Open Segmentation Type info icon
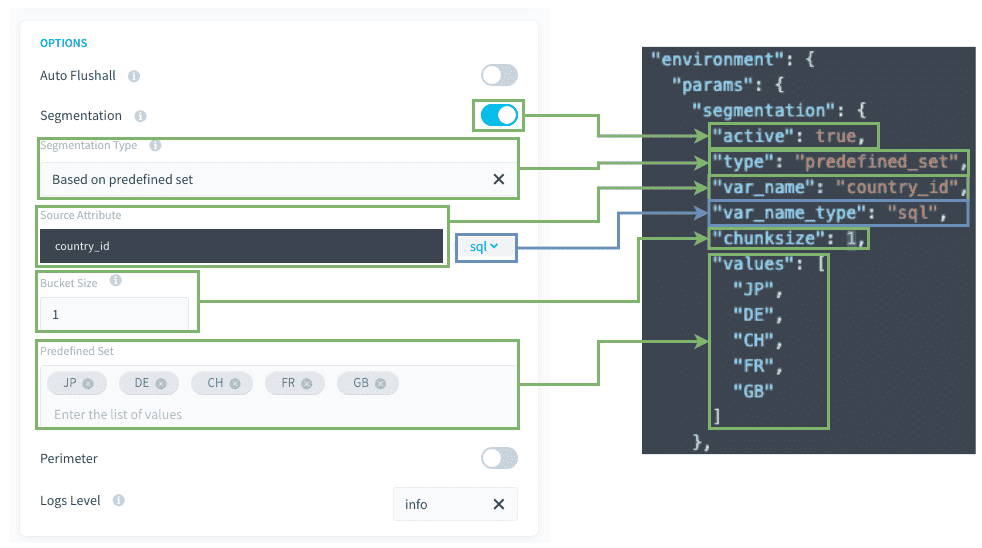Image resolution: width=982 pixels, height=548 pixels. 155,145
